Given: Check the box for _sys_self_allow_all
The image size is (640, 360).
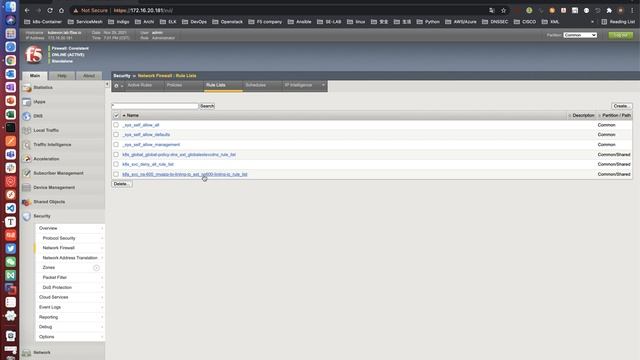Looking at the screenshot, I should (116, 125).
